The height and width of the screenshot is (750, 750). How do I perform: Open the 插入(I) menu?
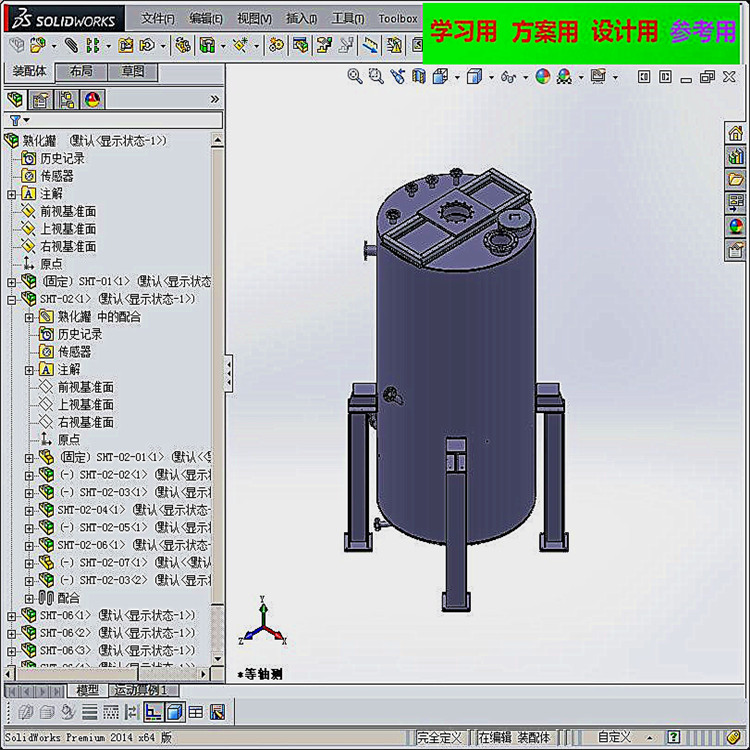(300, 18)
